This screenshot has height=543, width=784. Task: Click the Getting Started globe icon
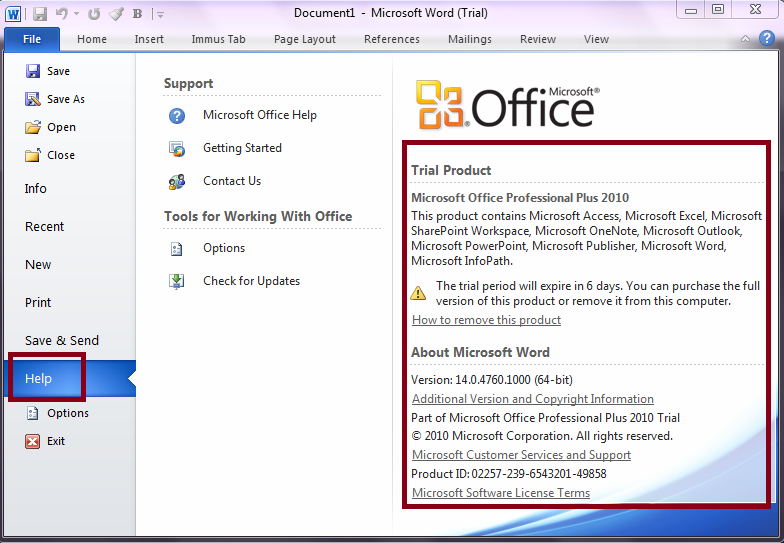click(x=177, y=149)
